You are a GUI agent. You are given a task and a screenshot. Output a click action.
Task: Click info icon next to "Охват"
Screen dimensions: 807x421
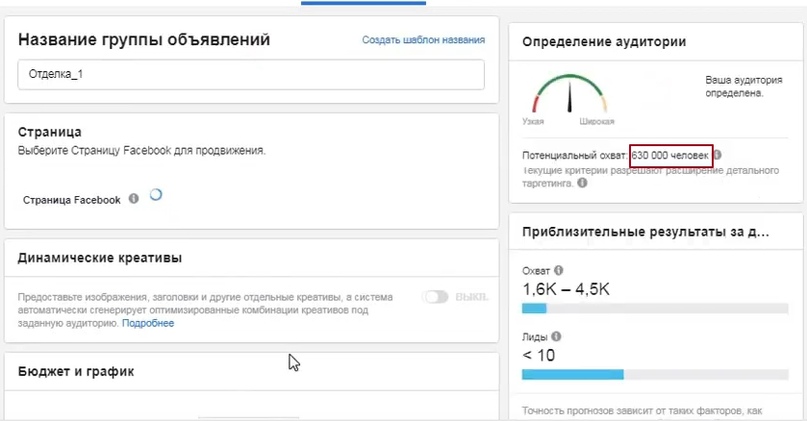[558, 270]
